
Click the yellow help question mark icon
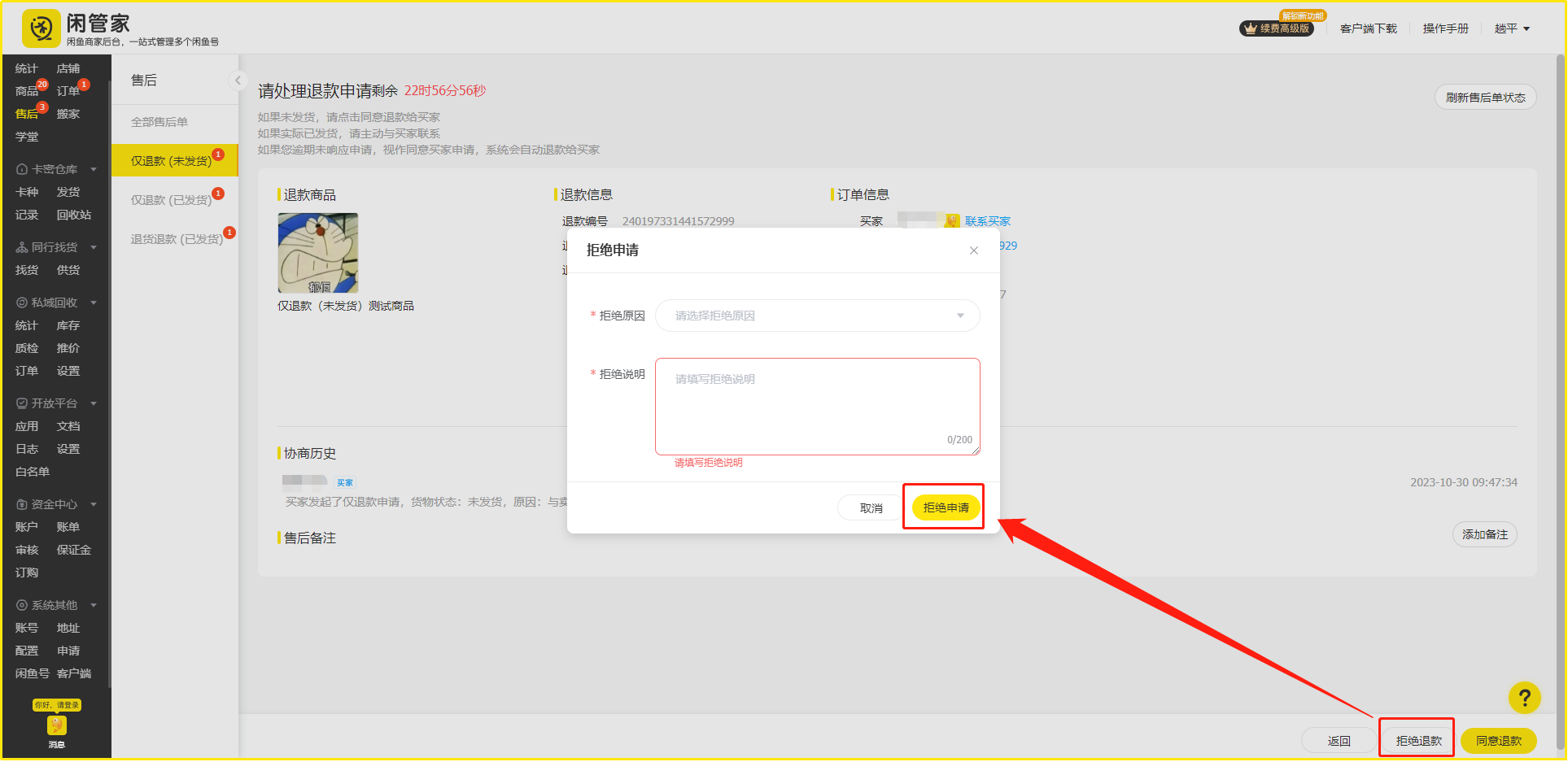(1524, 697)
